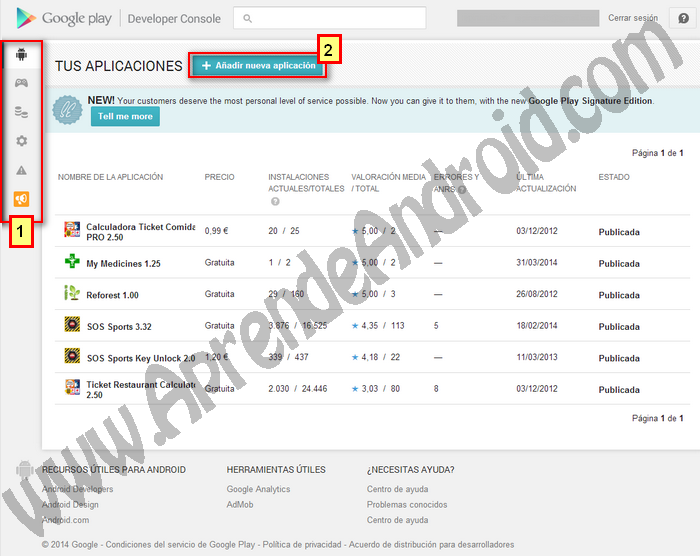Click Cerrar sesión link
Viewport: 700px width, 556px height.
coord(633,18)
